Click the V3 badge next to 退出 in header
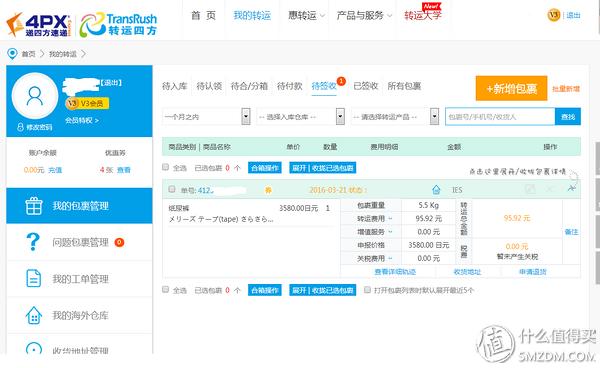The image size is (600, 368). click(x=554, y=15)
